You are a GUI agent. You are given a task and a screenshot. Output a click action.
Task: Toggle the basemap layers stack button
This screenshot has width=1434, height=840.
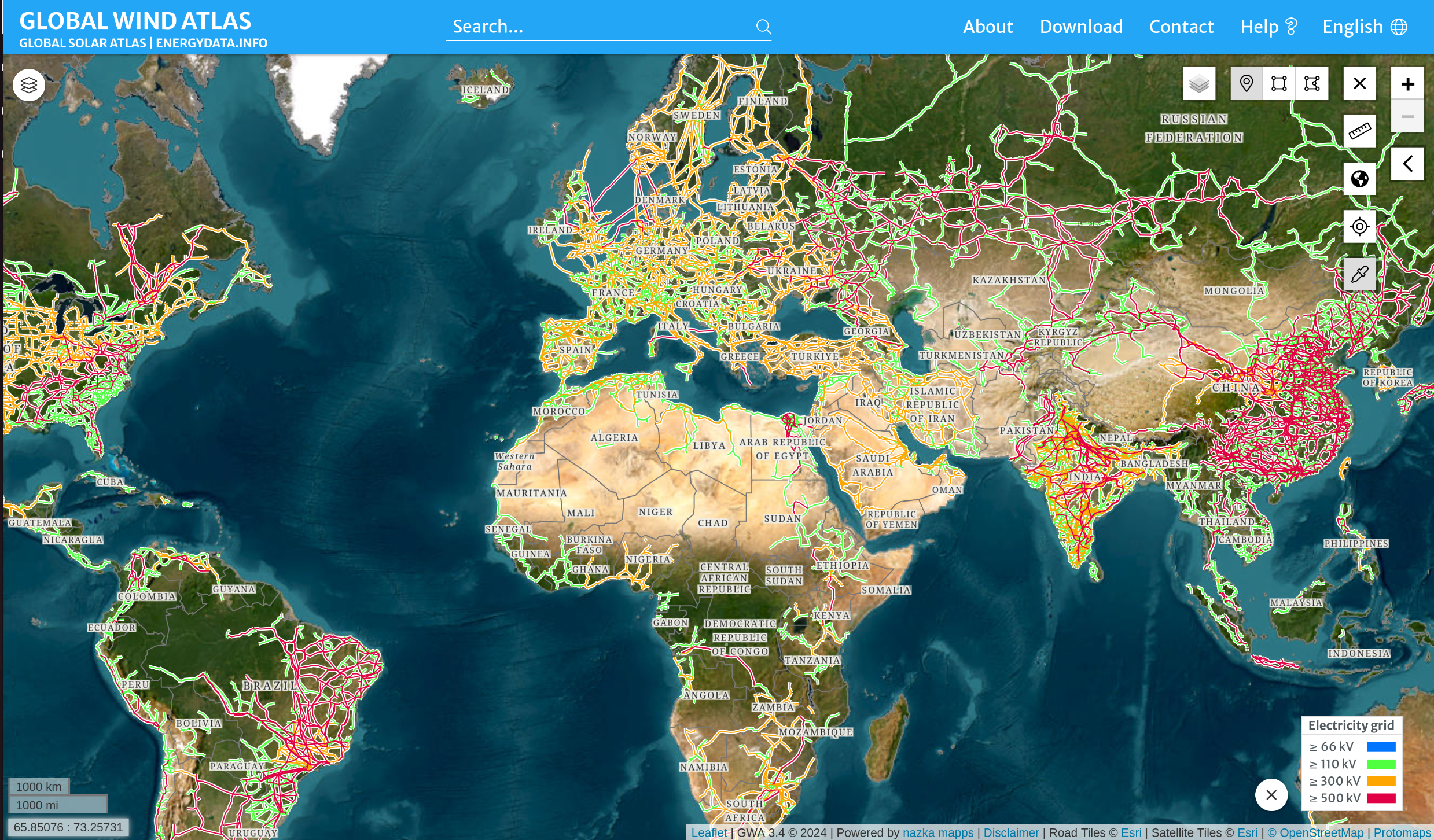tap(1199, 84)
